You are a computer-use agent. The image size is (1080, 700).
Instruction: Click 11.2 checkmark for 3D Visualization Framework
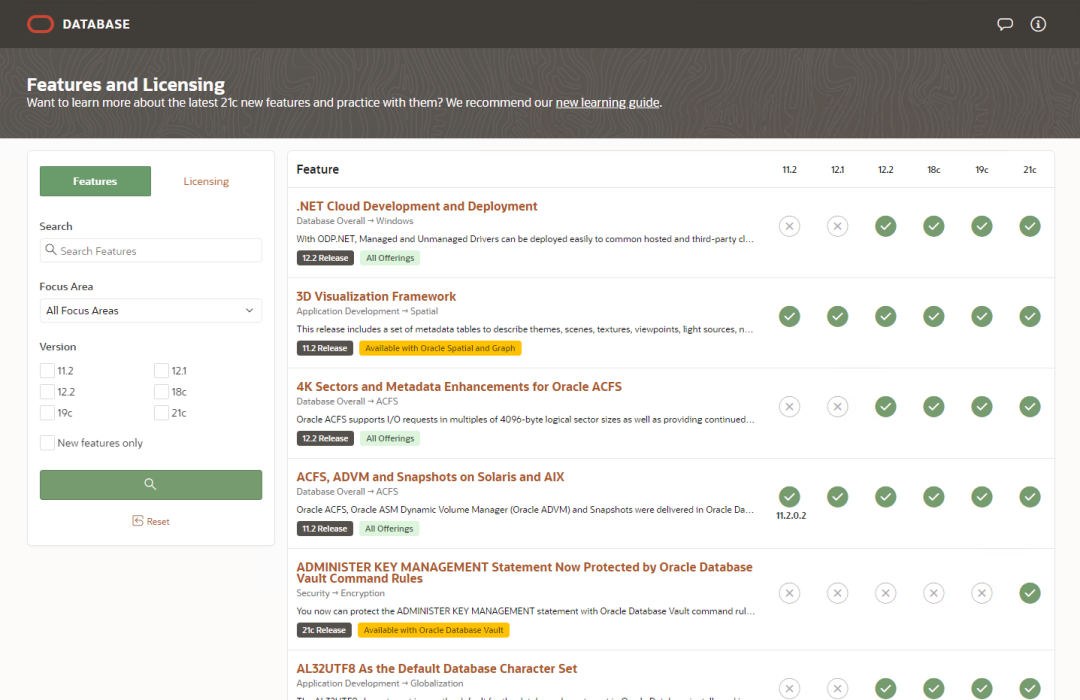tap(789, 316)
